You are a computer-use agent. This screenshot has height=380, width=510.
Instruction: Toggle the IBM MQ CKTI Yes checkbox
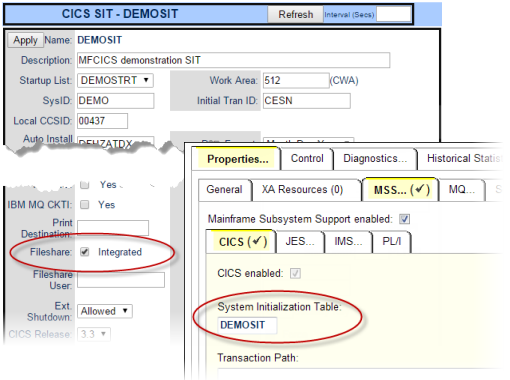point(85,205)
